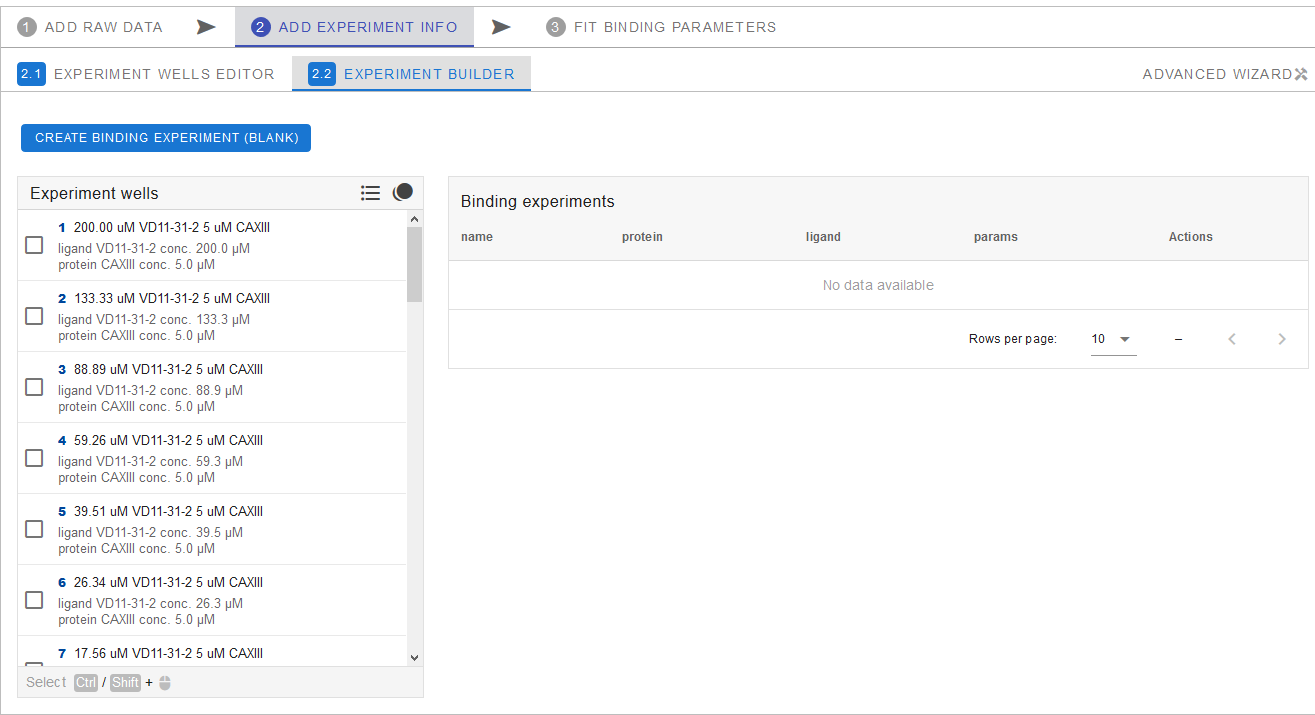Click the step 3 number badge
The image size is (1315, 715).
tap(556, 27)
